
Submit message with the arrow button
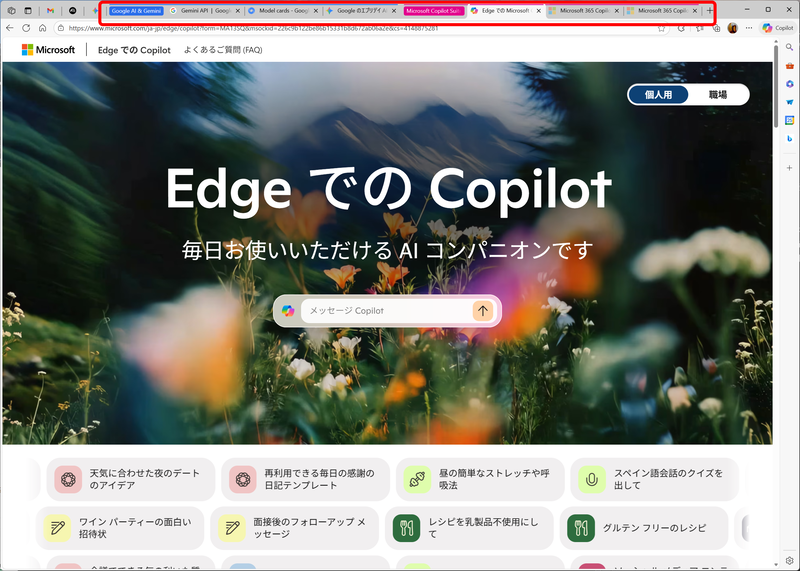click(482, 310)
